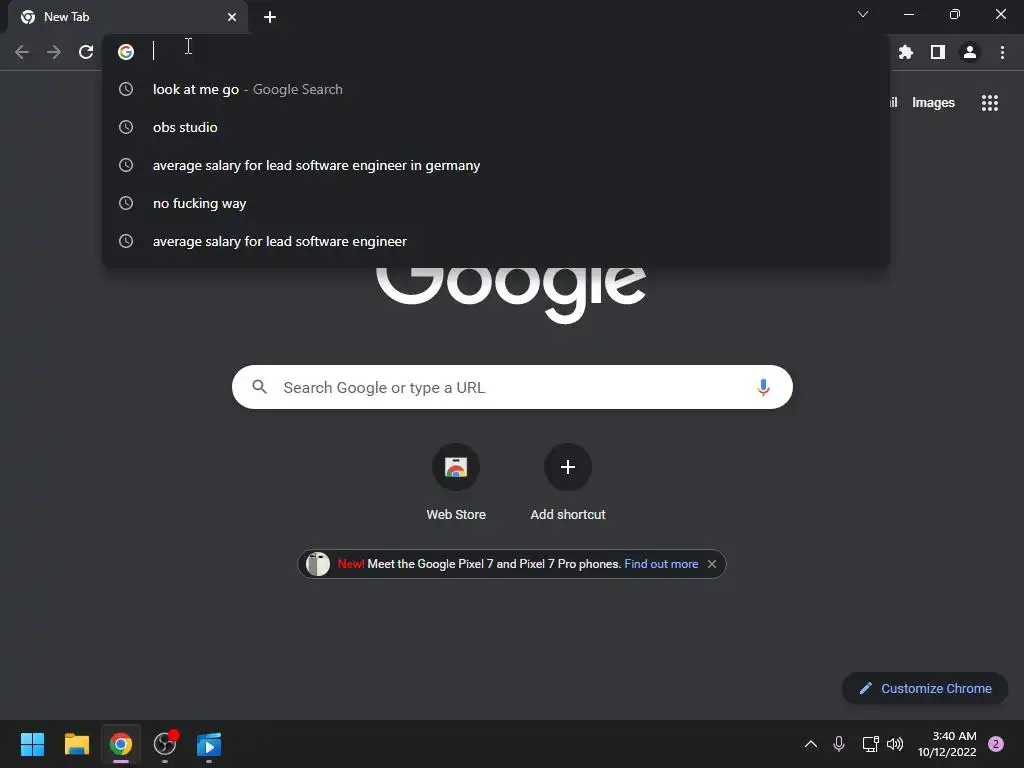Click the microphone tray icon
The height and width of the screenshot is (768, 1024).
[839, 744]
